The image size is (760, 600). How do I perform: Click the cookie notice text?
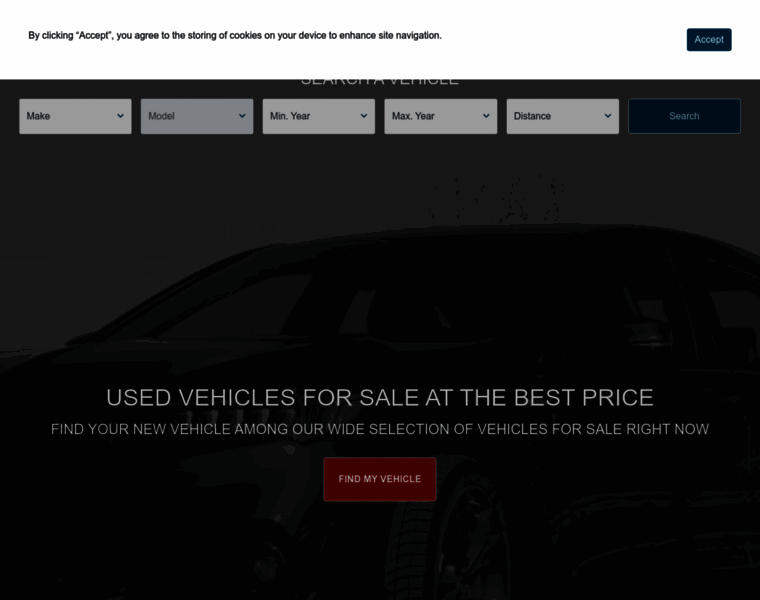[235, 35]
